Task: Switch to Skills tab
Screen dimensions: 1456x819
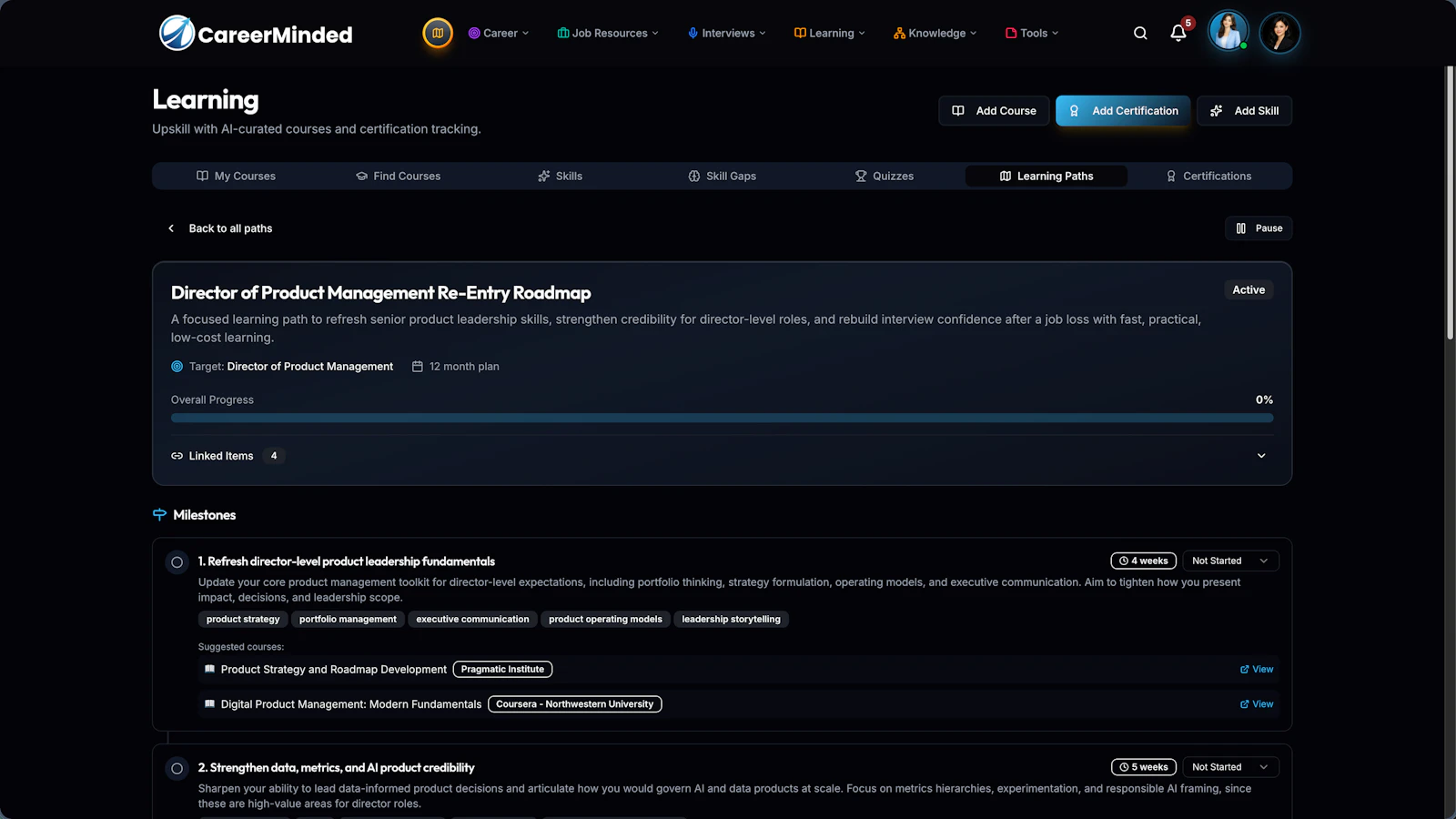Action: pos(560,176)
